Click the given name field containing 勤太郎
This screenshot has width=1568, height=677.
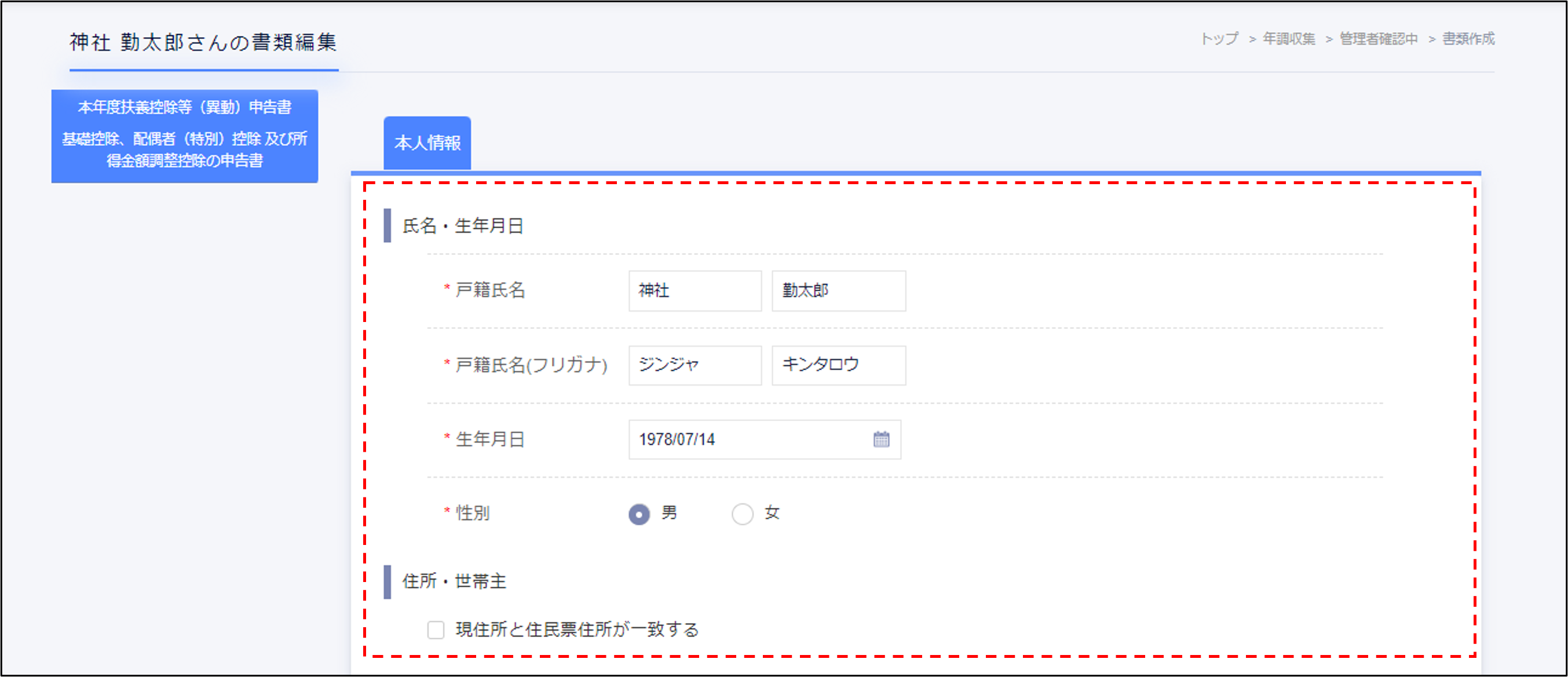(x=838, y=291)
